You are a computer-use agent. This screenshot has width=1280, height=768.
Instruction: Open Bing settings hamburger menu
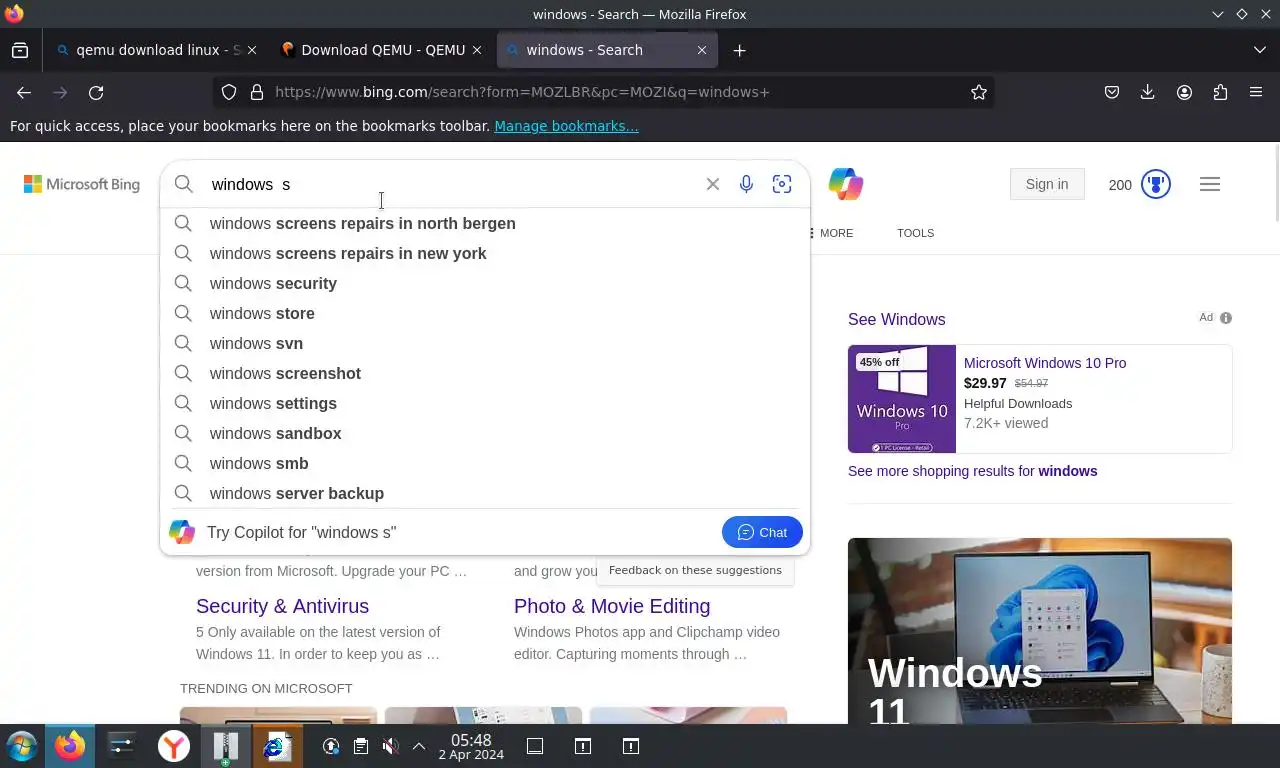(1210, 184)
